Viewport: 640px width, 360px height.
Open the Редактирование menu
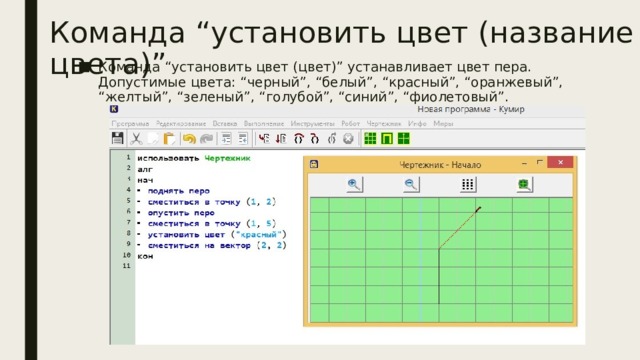181,123
